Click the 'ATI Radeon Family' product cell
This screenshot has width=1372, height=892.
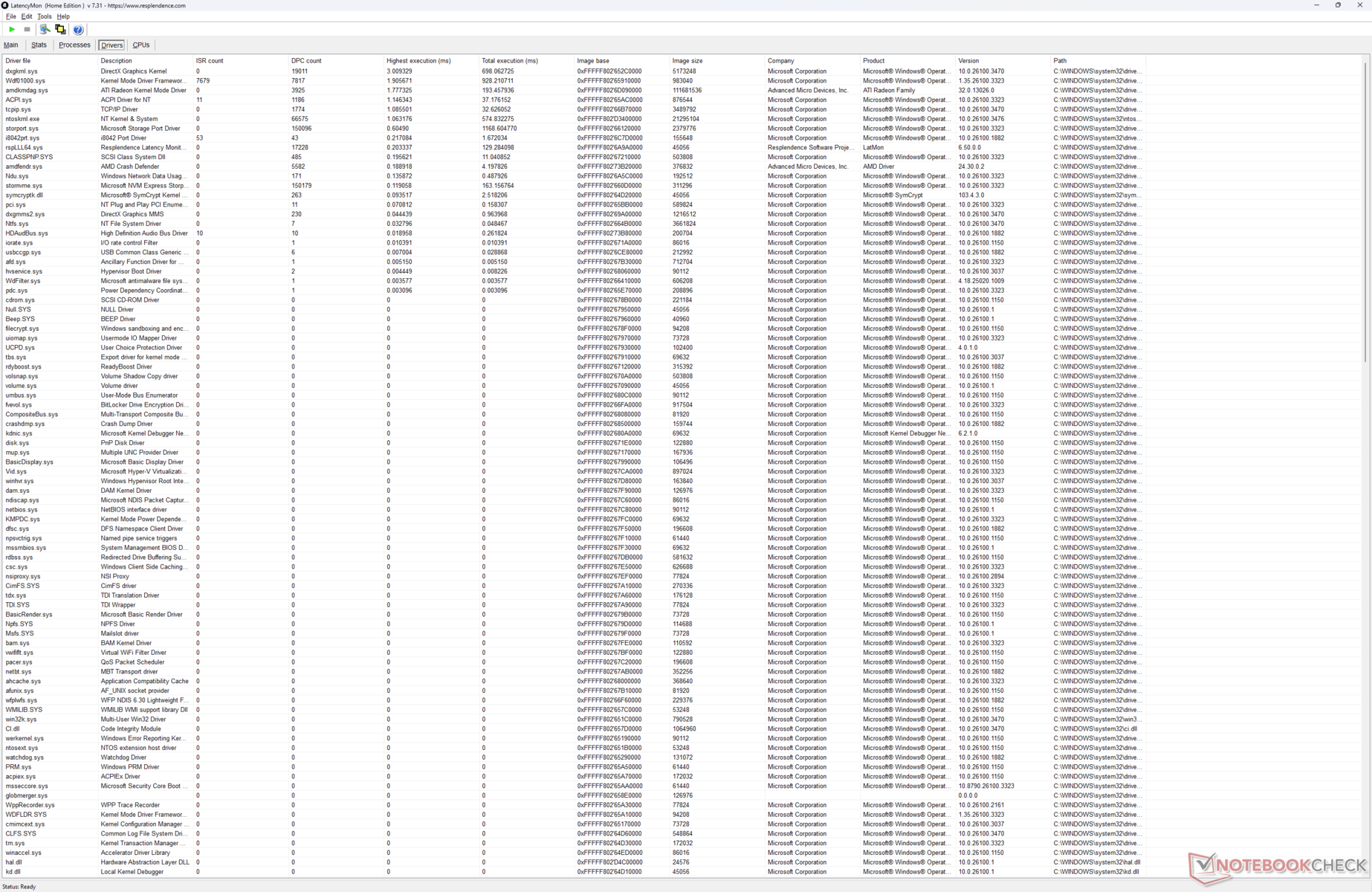889,91
